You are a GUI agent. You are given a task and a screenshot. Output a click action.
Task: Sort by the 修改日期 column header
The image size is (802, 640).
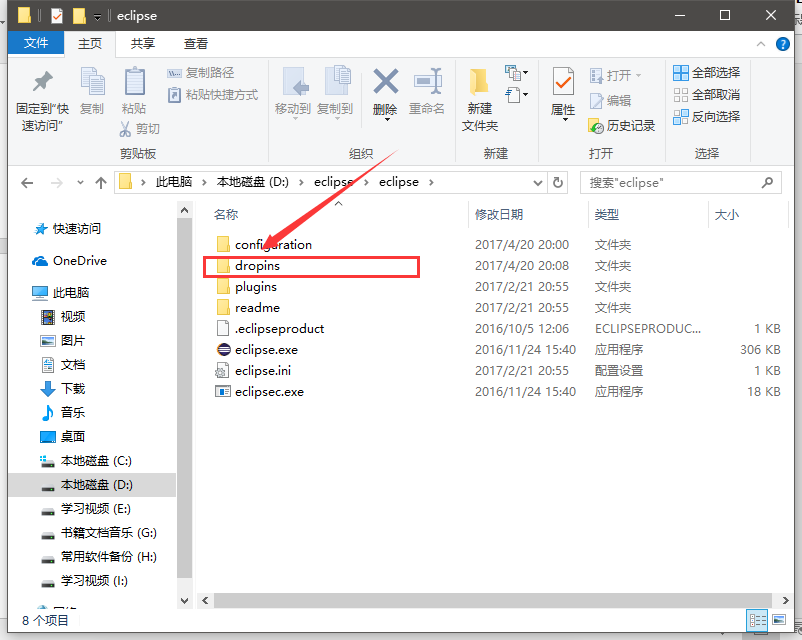coord(499,215)
